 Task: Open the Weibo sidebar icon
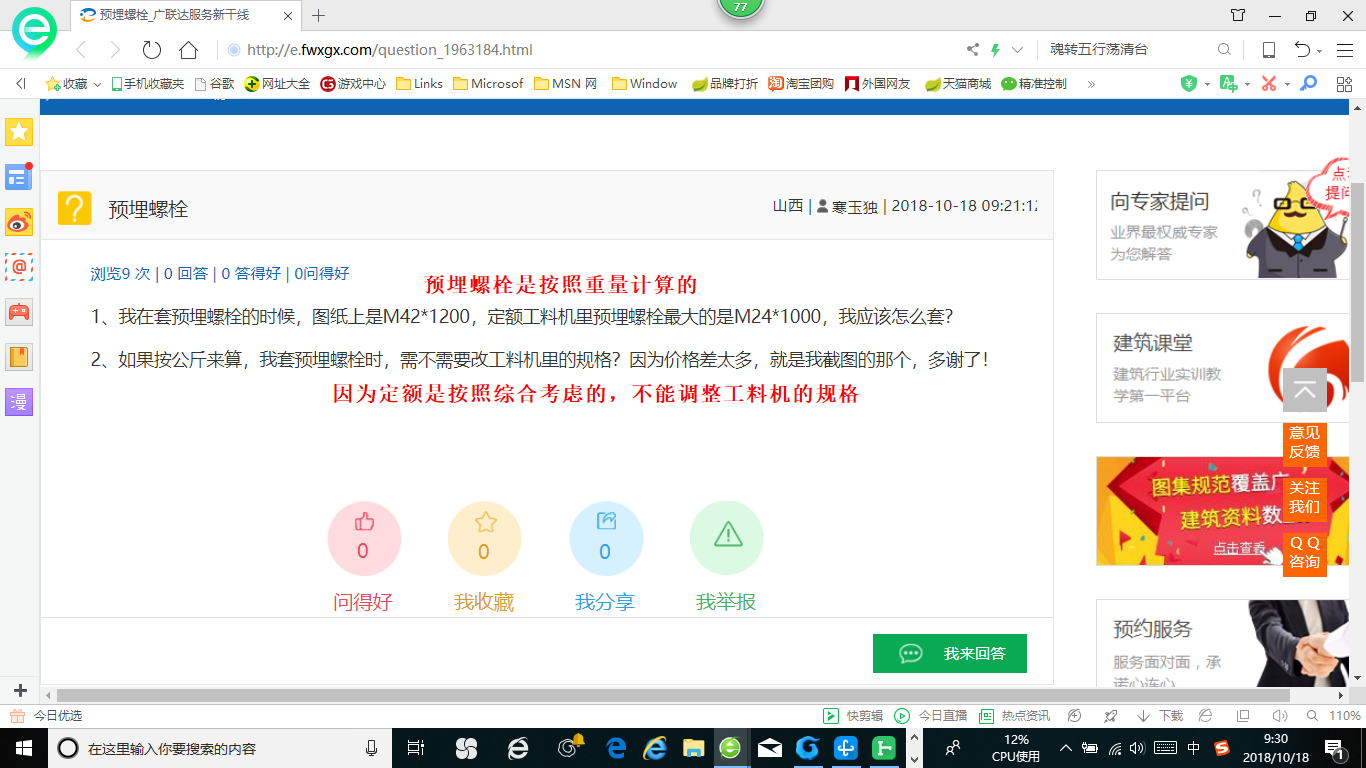pos(19,222)
